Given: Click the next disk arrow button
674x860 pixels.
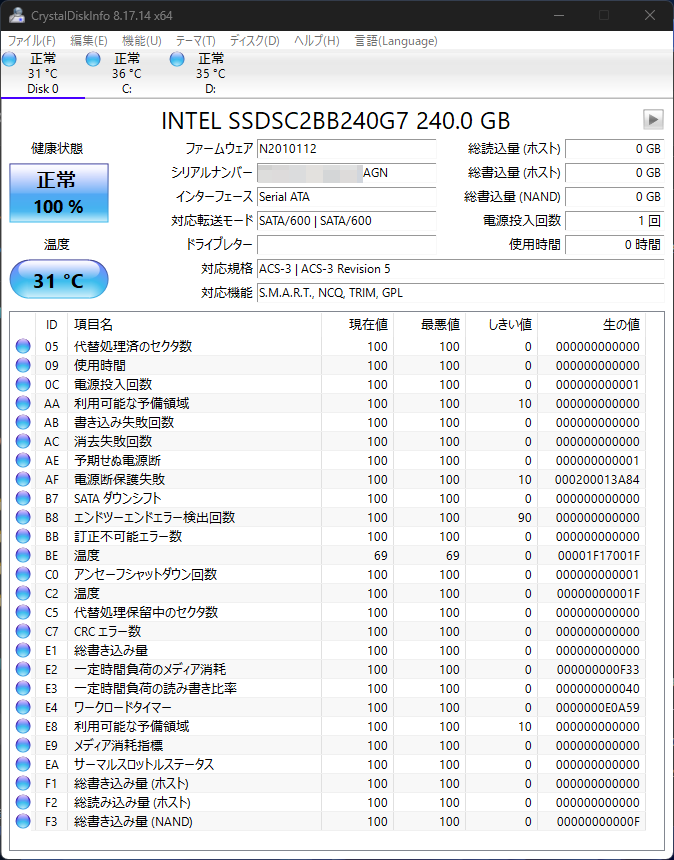Looking at the screenshot, I should pos(653,119).
